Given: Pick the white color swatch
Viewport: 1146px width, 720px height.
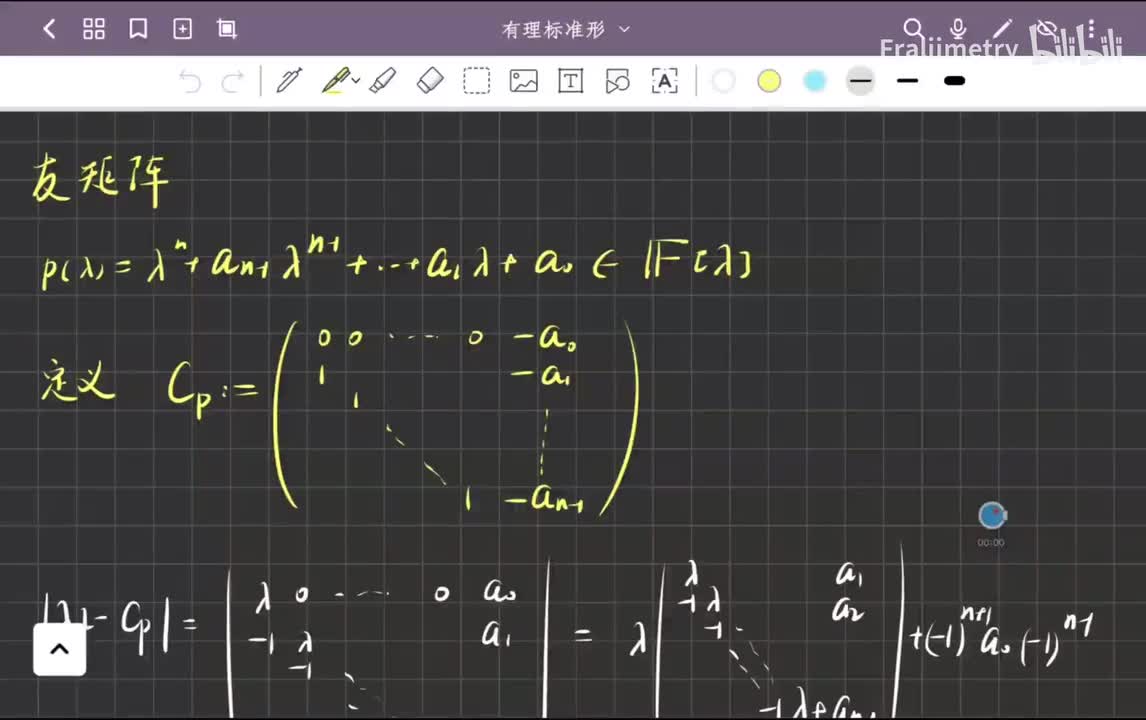Looking at the screenshot, I should 723,80.
